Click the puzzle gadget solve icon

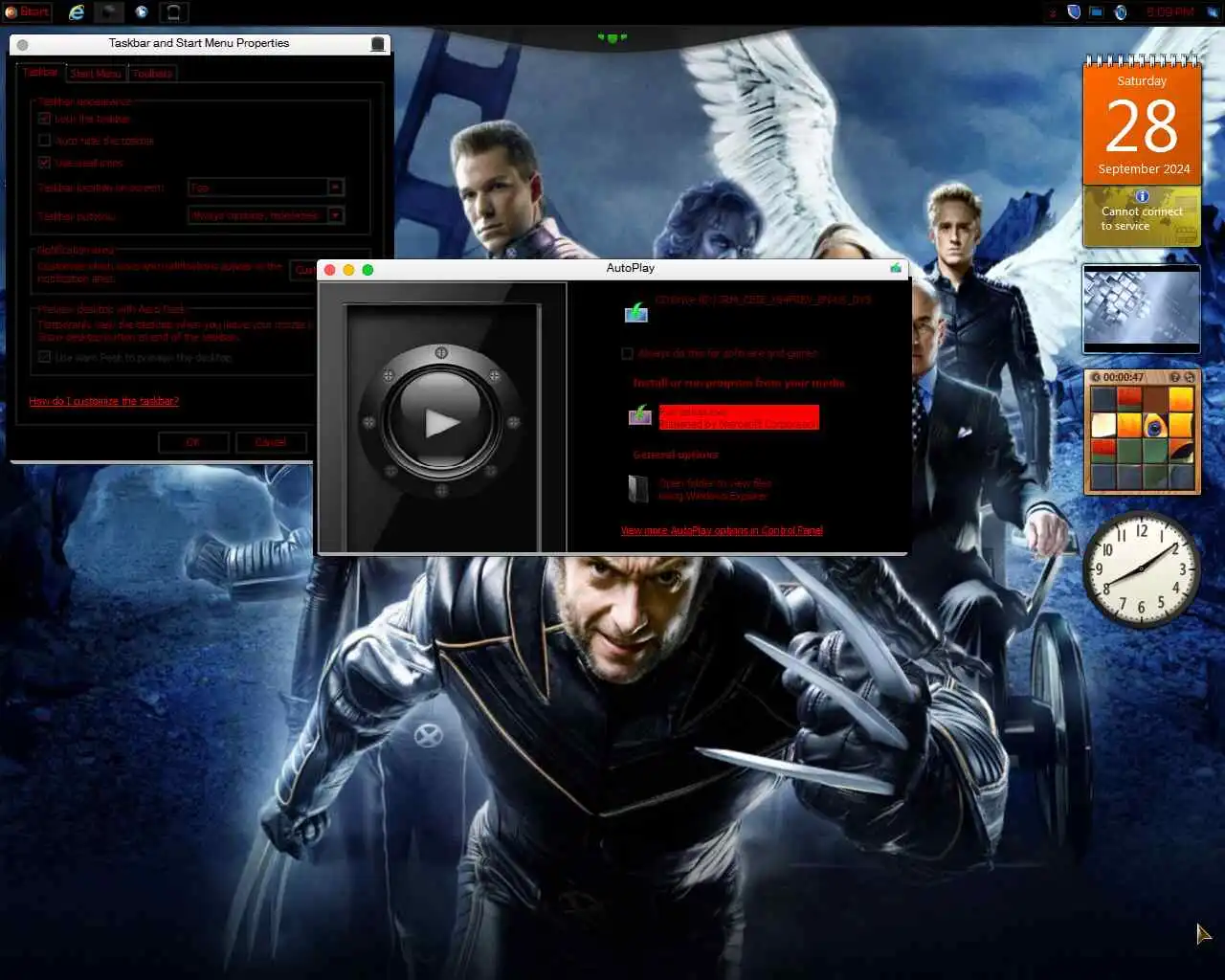click(x=1191, y=377)
